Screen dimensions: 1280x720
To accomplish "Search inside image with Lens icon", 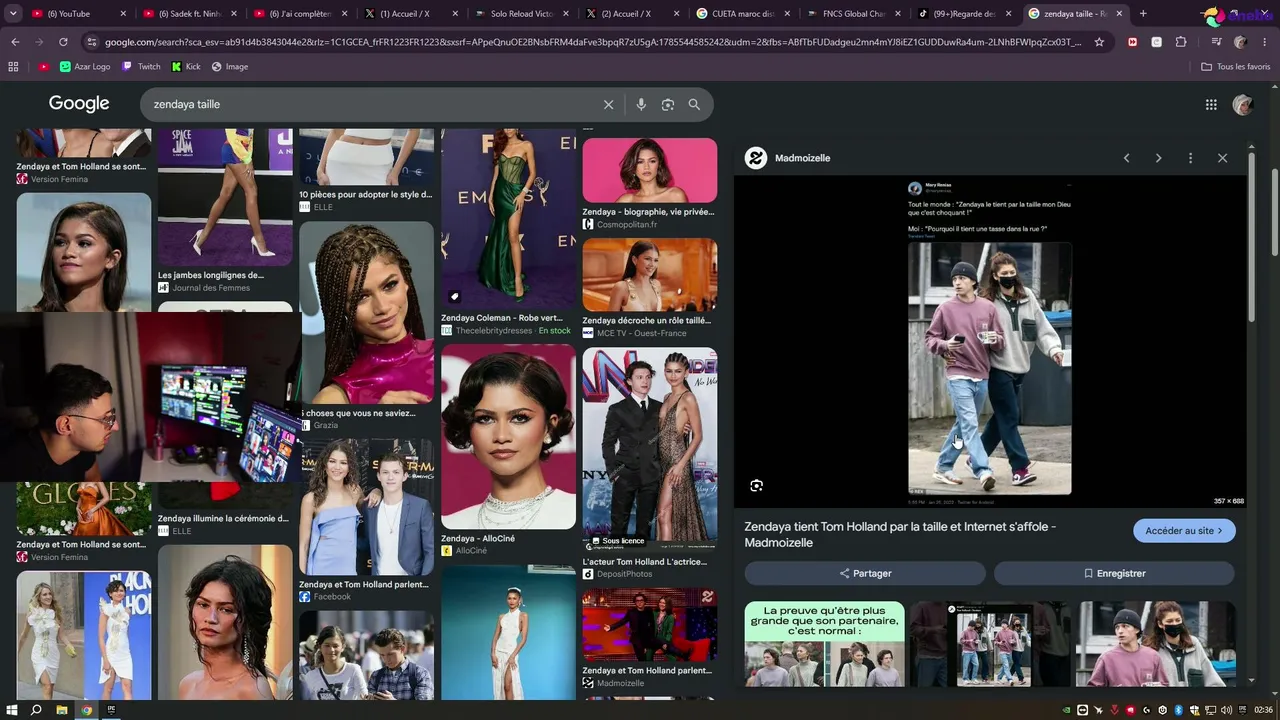I will click(757, 486).
